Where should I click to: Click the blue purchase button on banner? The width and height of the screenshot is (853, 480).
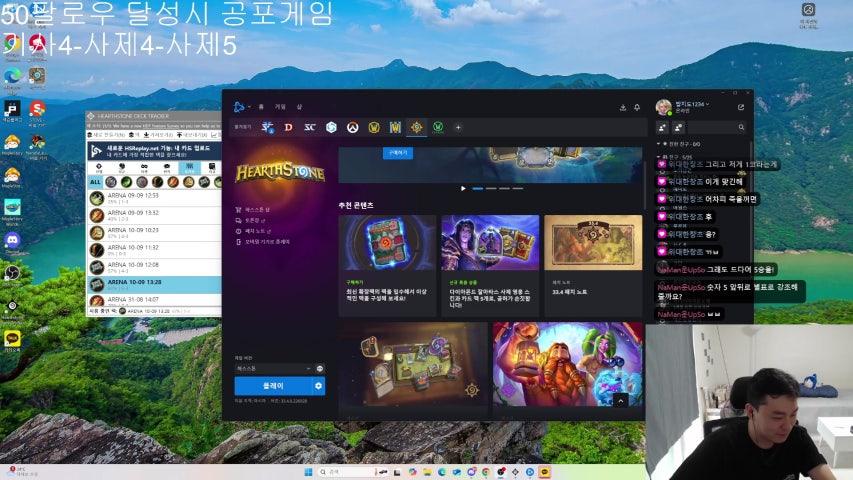point(398,153)
